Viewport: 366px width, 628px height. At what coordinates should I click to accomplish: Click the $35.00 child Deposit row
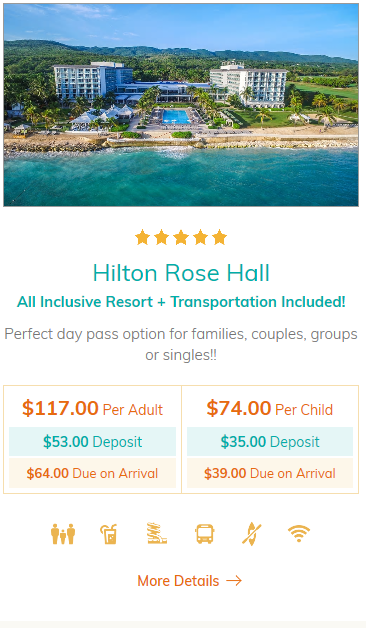click(x=270, y=441)
